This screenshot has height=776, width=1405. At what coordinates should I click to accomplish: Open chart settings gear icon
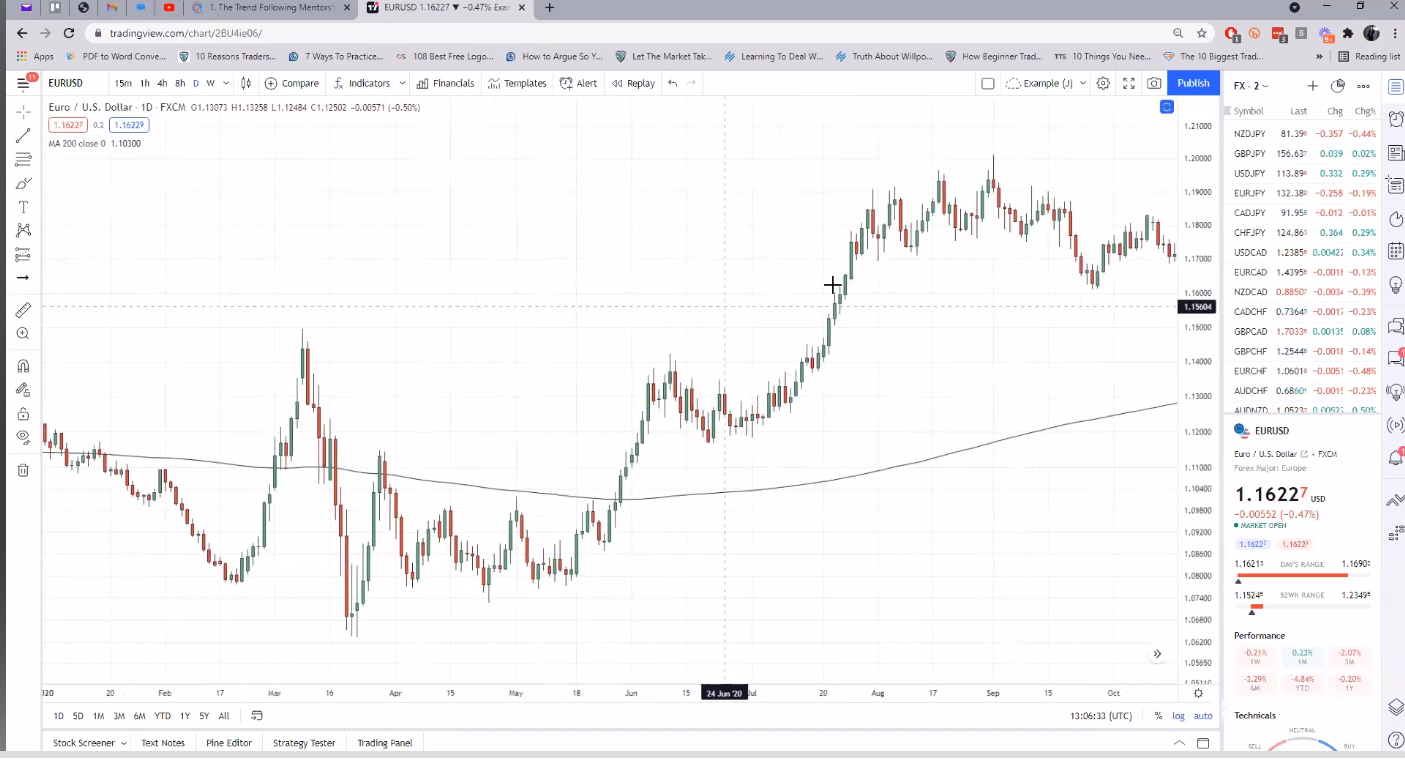pyautogui.click(x=1103, y=83)
